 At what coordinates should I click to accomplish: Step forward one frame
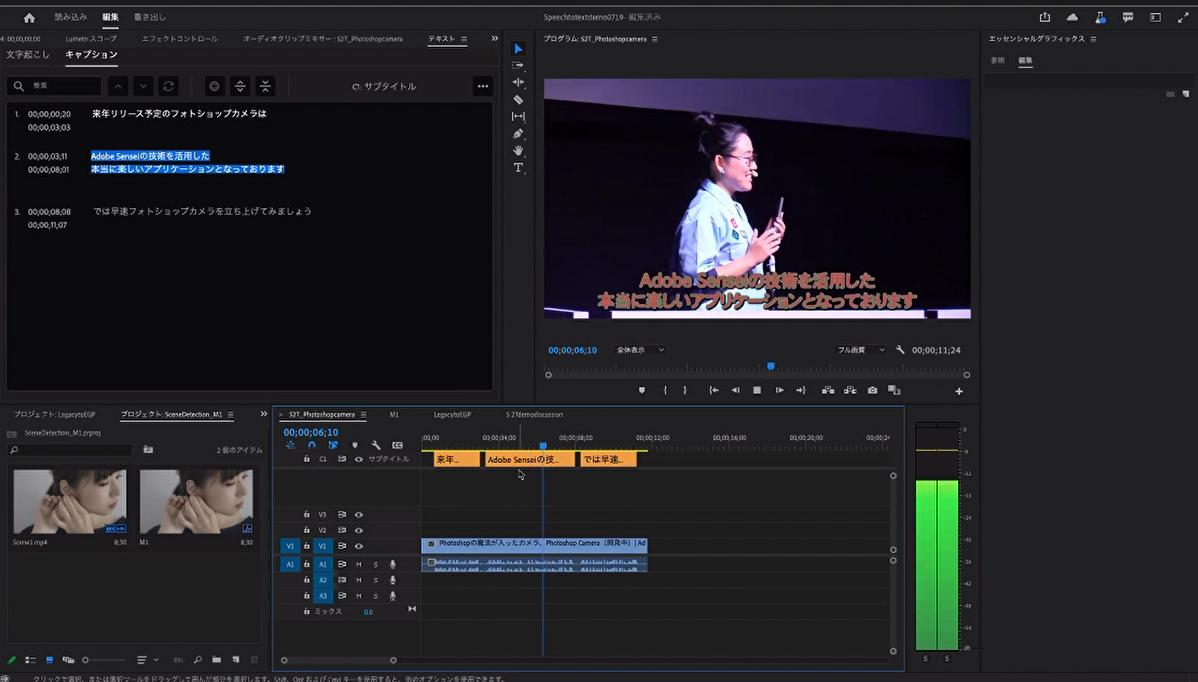point(779,390)
